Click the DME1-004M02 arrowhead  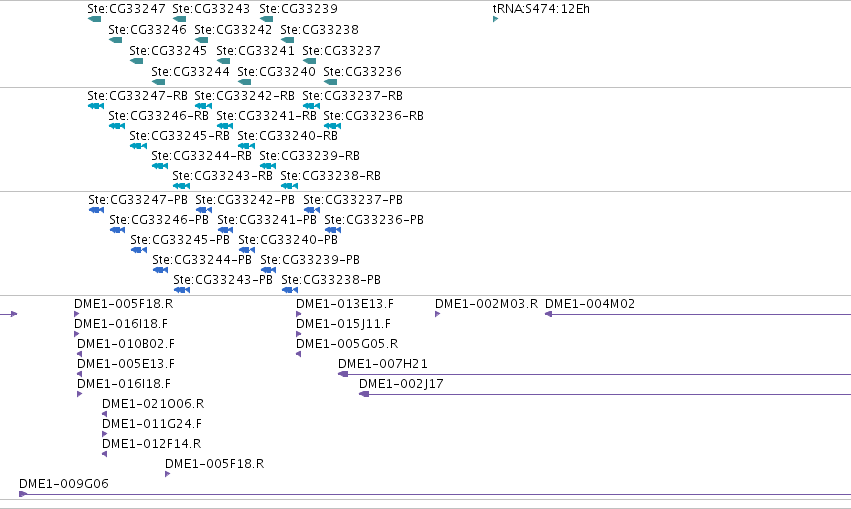(x=549, y=314)
